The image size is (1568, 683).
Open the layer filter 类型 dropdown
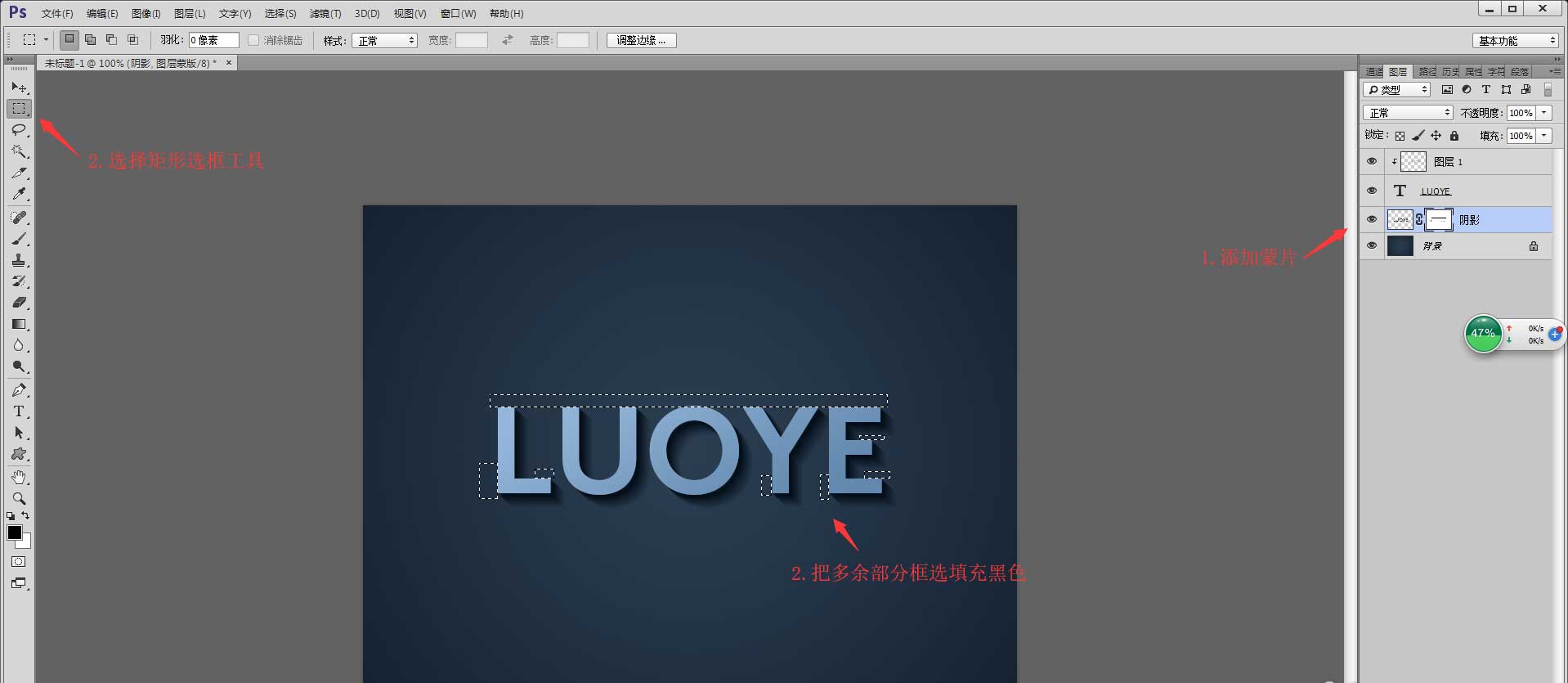1396,89
